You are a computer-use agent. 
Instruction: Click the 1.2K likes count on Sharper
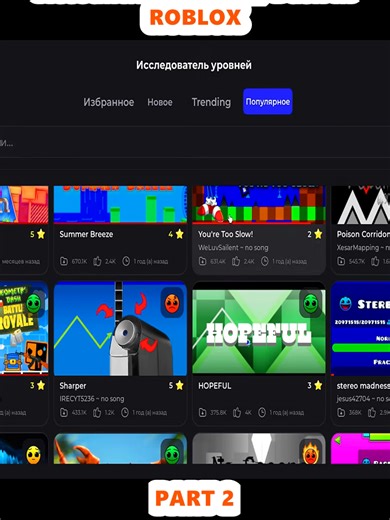[109, 413]
